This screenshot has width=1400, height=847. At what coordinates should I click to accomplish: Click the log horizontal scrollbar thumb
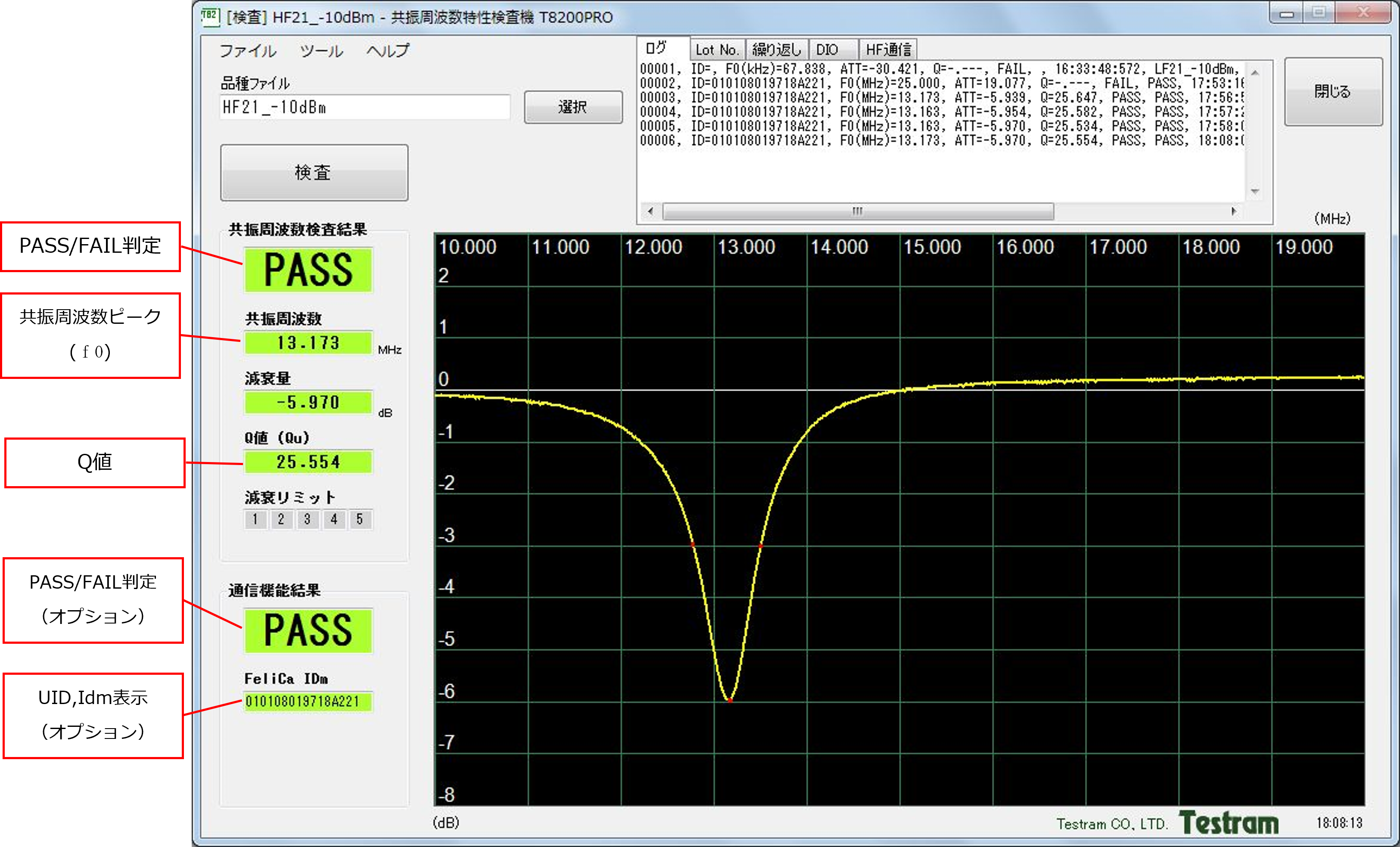point(858,211)
